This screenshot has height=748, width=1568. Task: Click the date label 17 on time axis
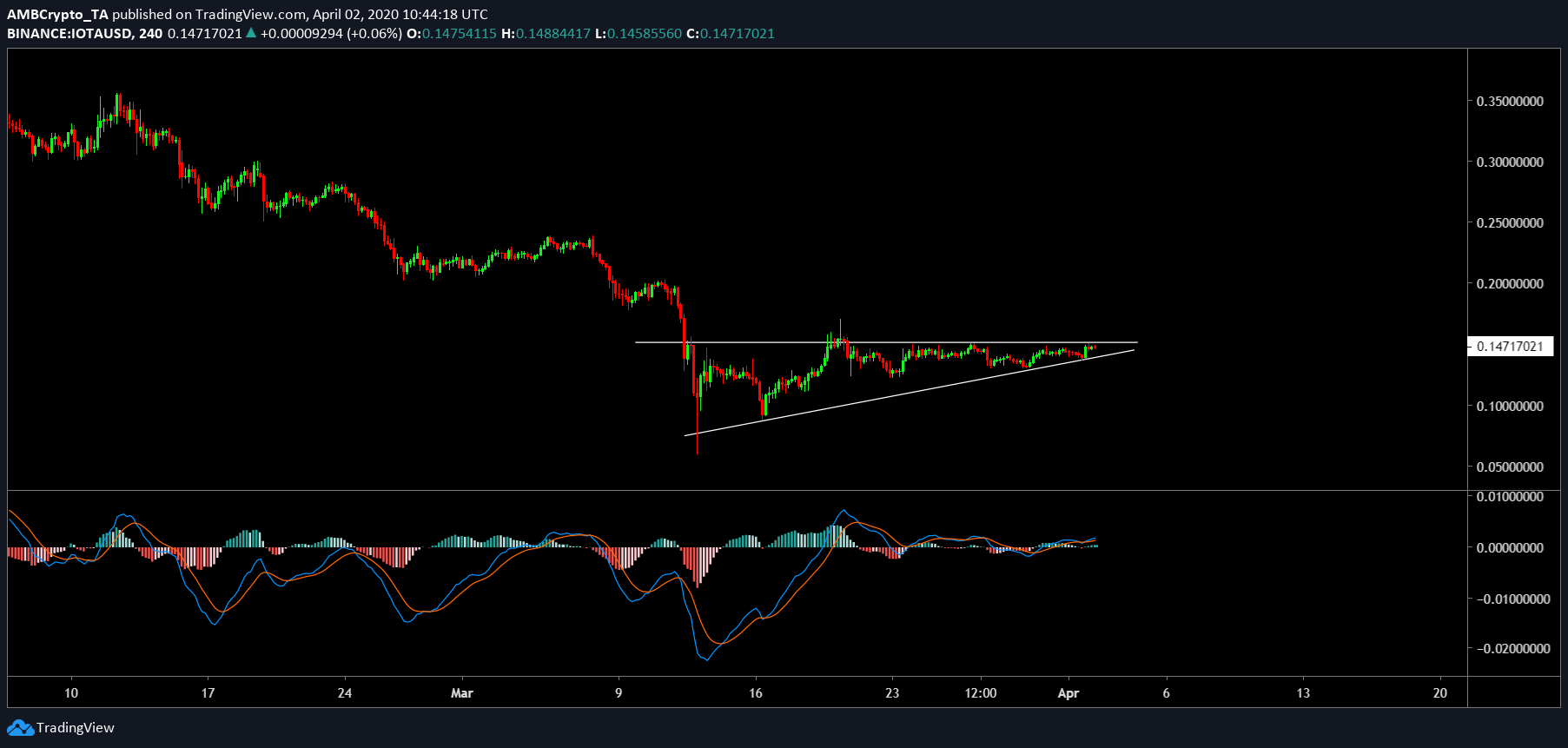click(x=208, y=692)
